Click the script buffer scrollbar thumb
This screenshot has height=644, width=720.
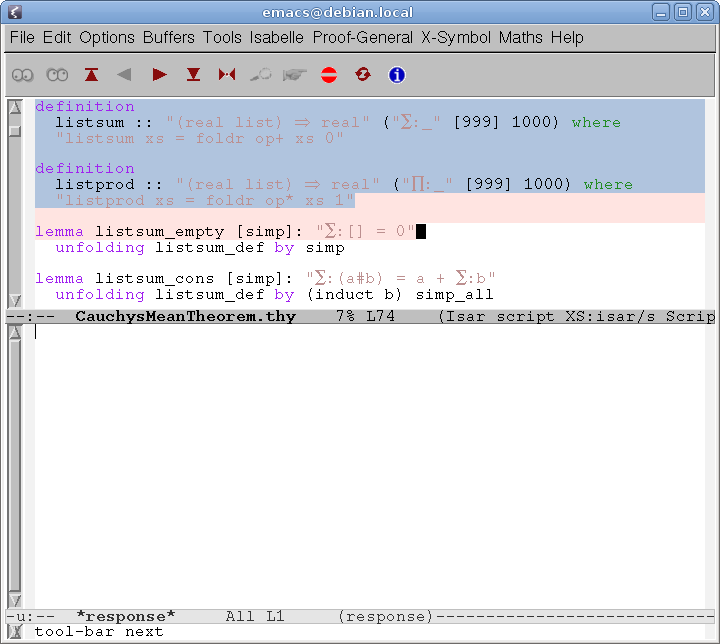click(x=14, y=130)
